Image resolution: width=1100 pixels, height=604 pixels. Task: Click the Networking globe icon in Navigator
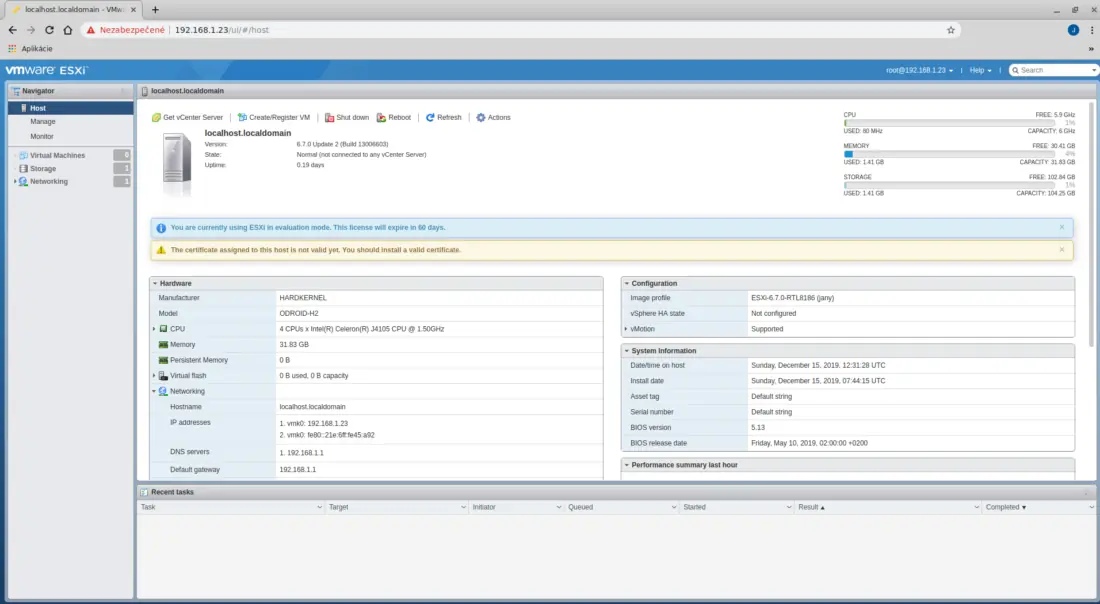point(23,182)
